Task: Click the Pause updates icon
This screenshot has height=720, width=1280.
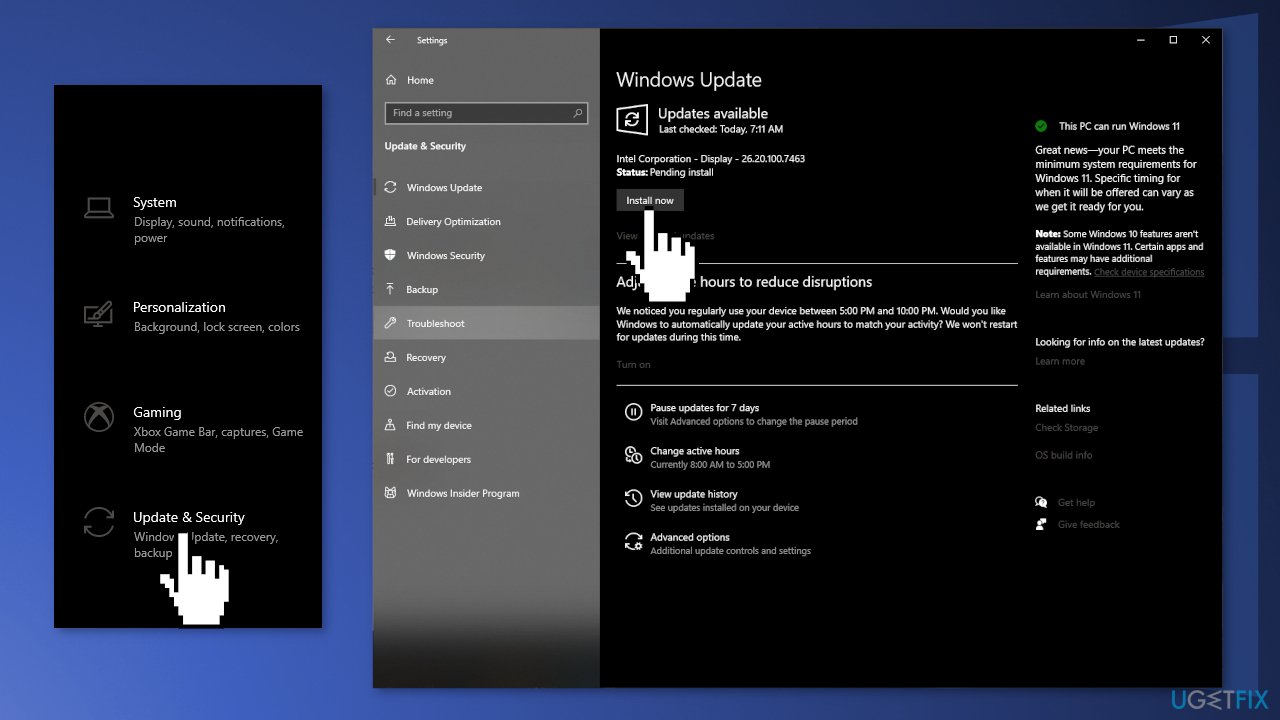Action: click(x=633, y=412)
